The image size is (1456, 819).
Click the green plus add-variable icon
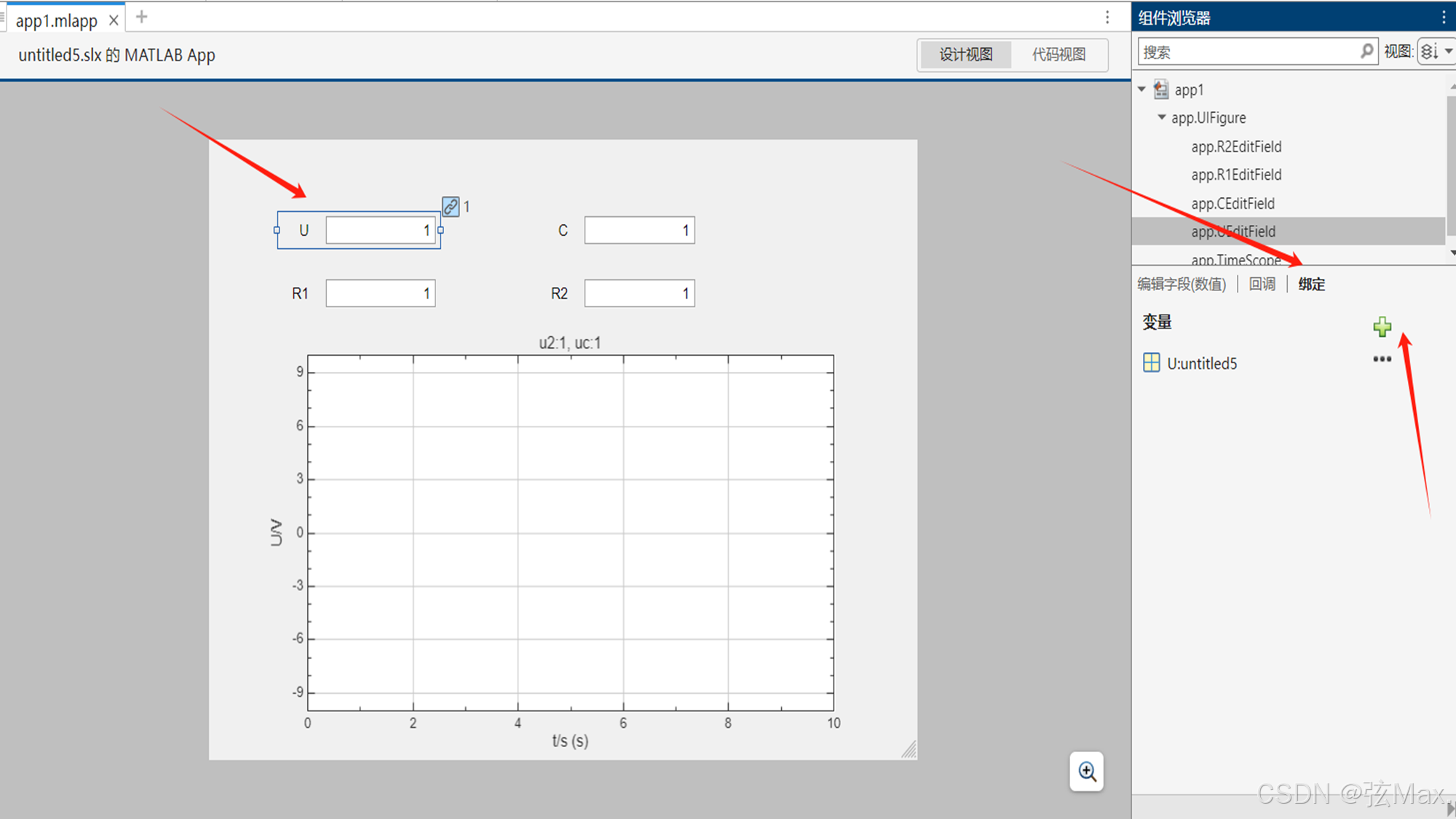pyautogui.click(x=1382, y=327)
